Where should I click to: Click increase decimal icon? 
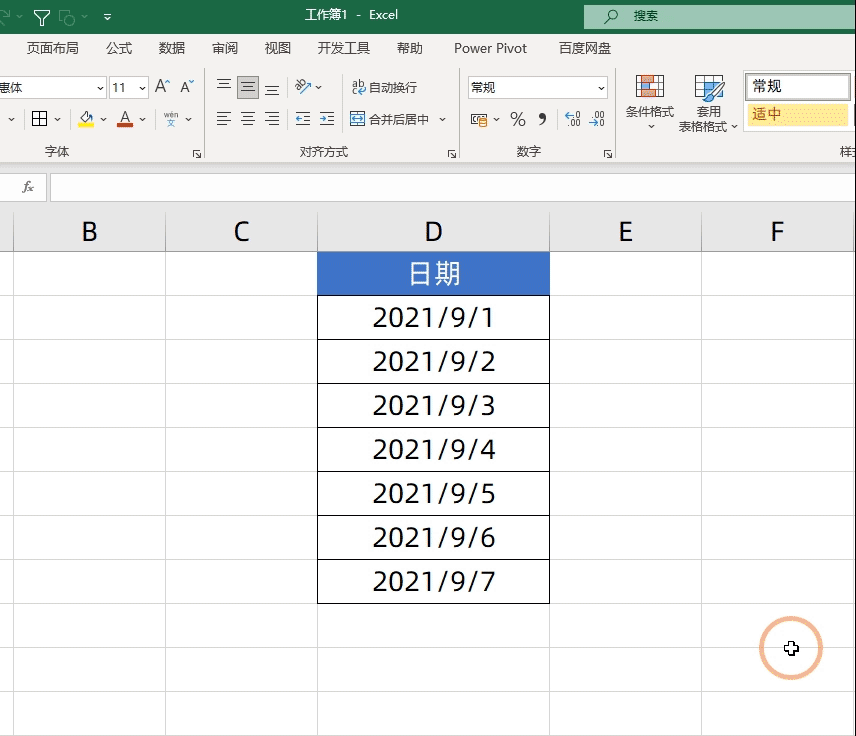[573, 118]
